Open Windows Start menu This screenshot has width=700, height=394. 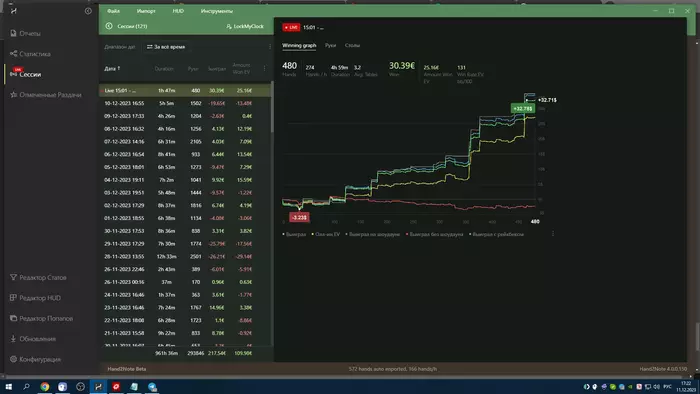point(8,387)
